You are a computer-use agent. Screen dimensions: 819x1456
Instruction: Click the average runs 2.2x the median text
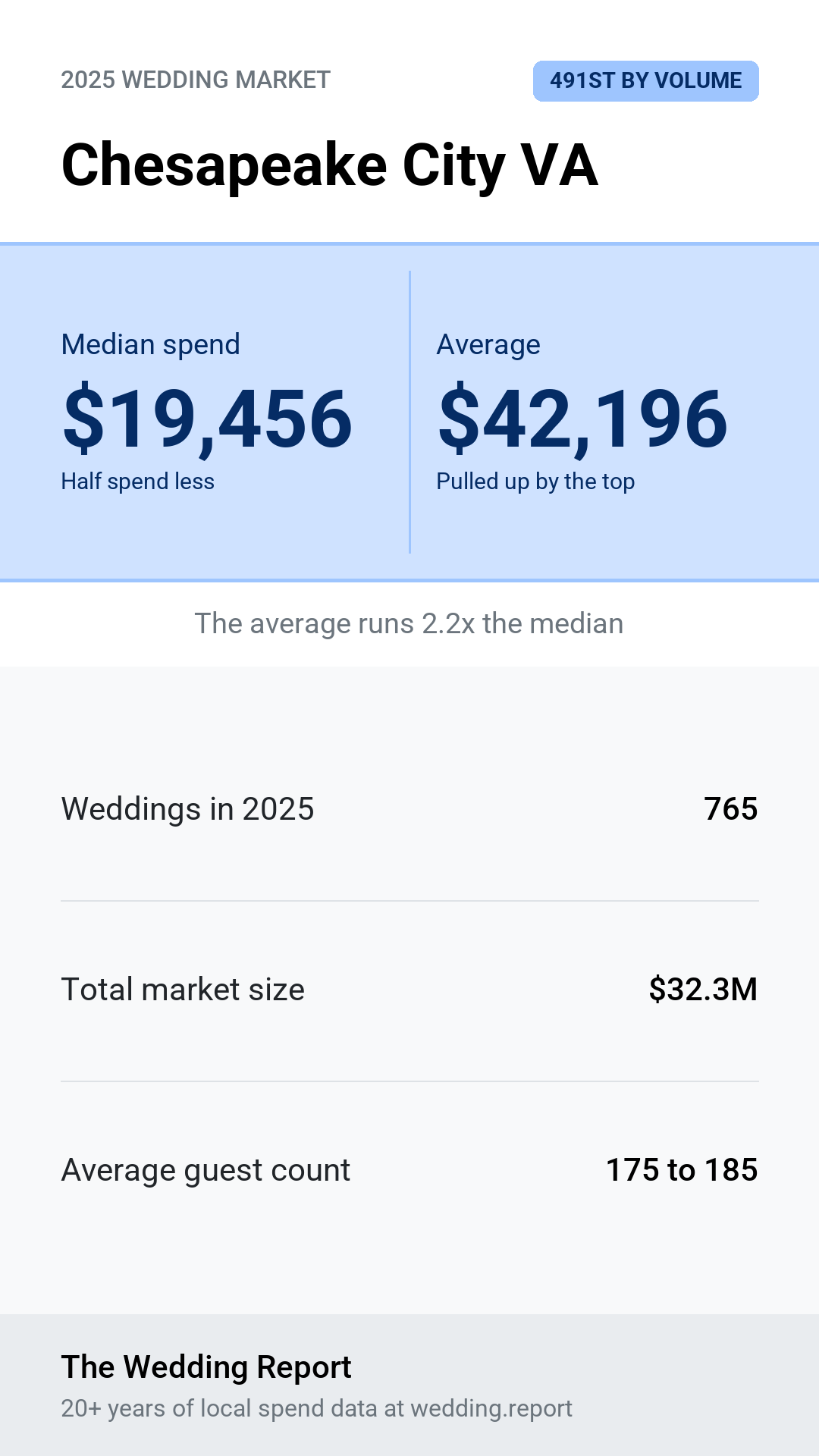pos(409,623)
